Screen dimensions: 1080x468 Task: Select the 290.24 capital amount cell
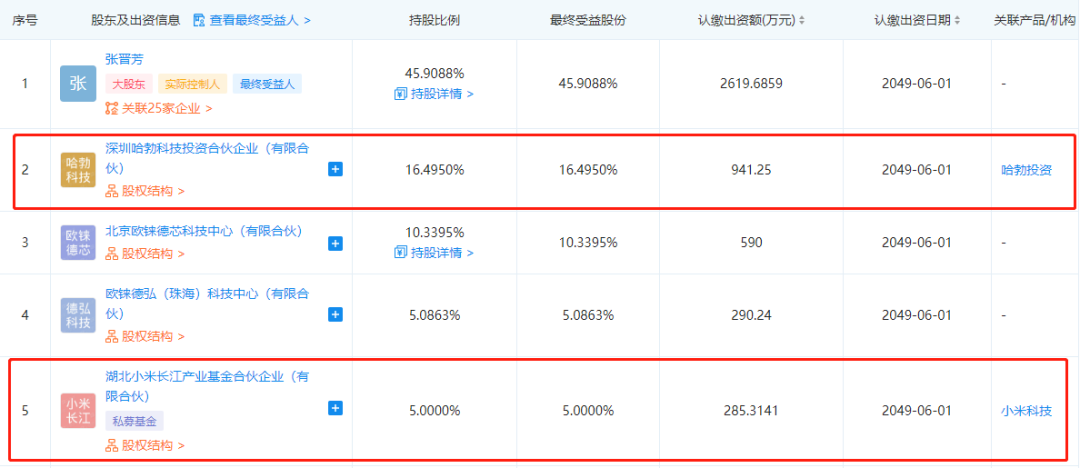click(x=751, y=315)
